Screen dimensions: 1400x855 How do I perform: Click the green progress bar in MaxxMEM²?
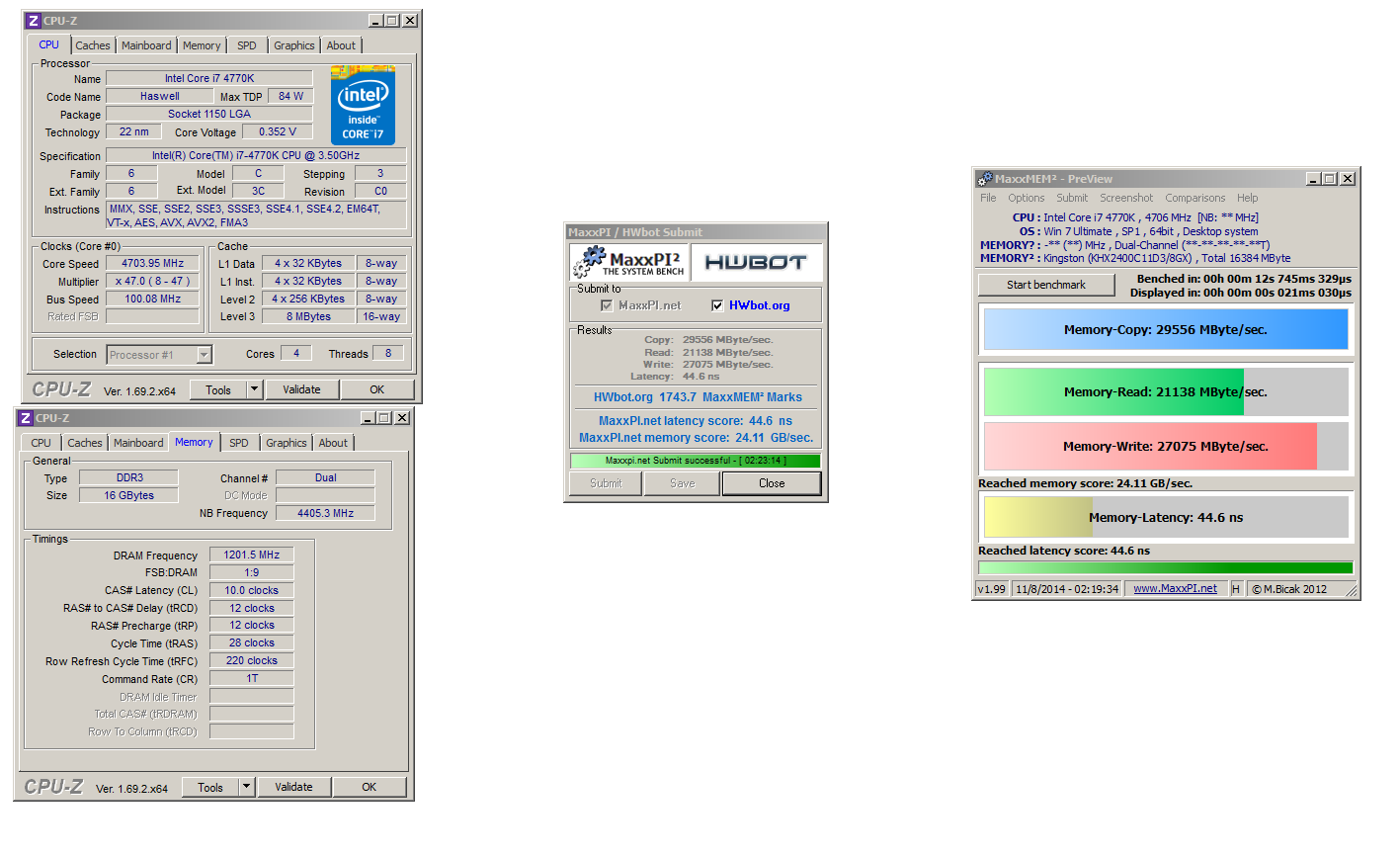(1165, 567)
